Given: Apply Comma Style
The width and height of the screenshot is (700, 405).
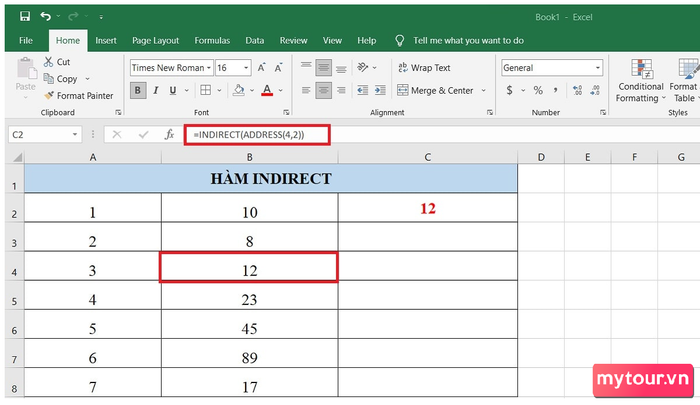Looking at the screenshot, I should pyautogui.click(x=555, y=91).
